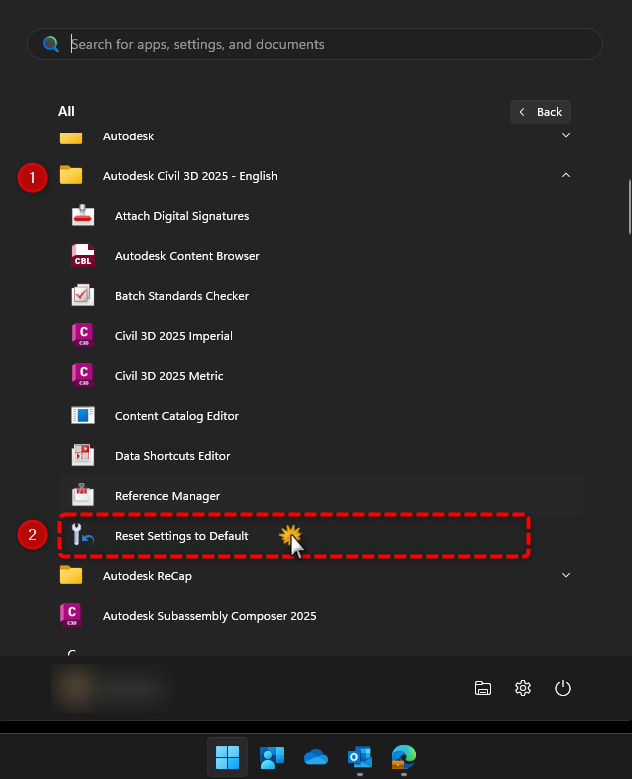Click the Attach Digital Signatures stamp icon
Viewport: 632px width, 779px height.
(x=83, y=216)
